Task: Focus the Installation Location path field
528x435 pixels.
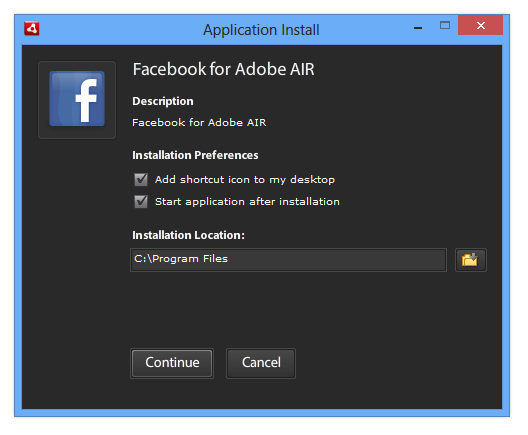Action: [x=289, y=260]
